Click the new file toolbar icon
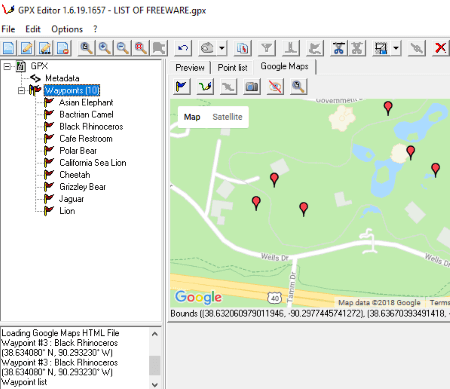 coord(9,48)
